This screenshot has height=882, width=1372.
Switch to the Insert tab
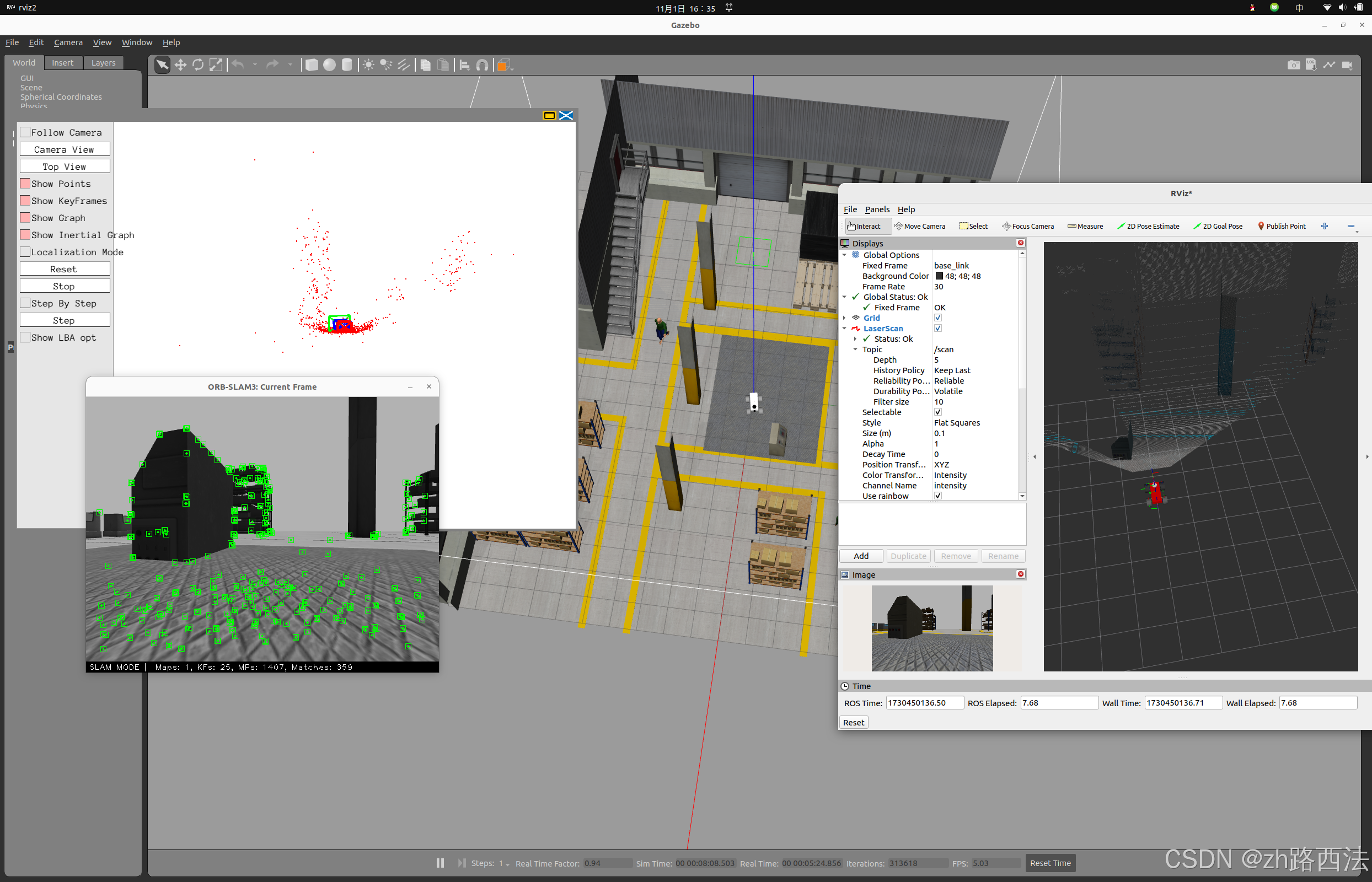[x=62, y=62]
